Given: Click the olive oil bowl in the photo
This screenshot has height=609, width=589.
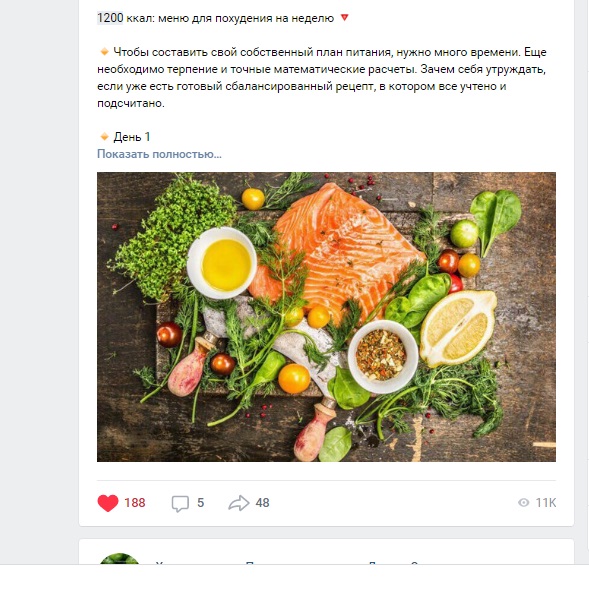Looking at the screenshot, I should click(x=222, y=263).
